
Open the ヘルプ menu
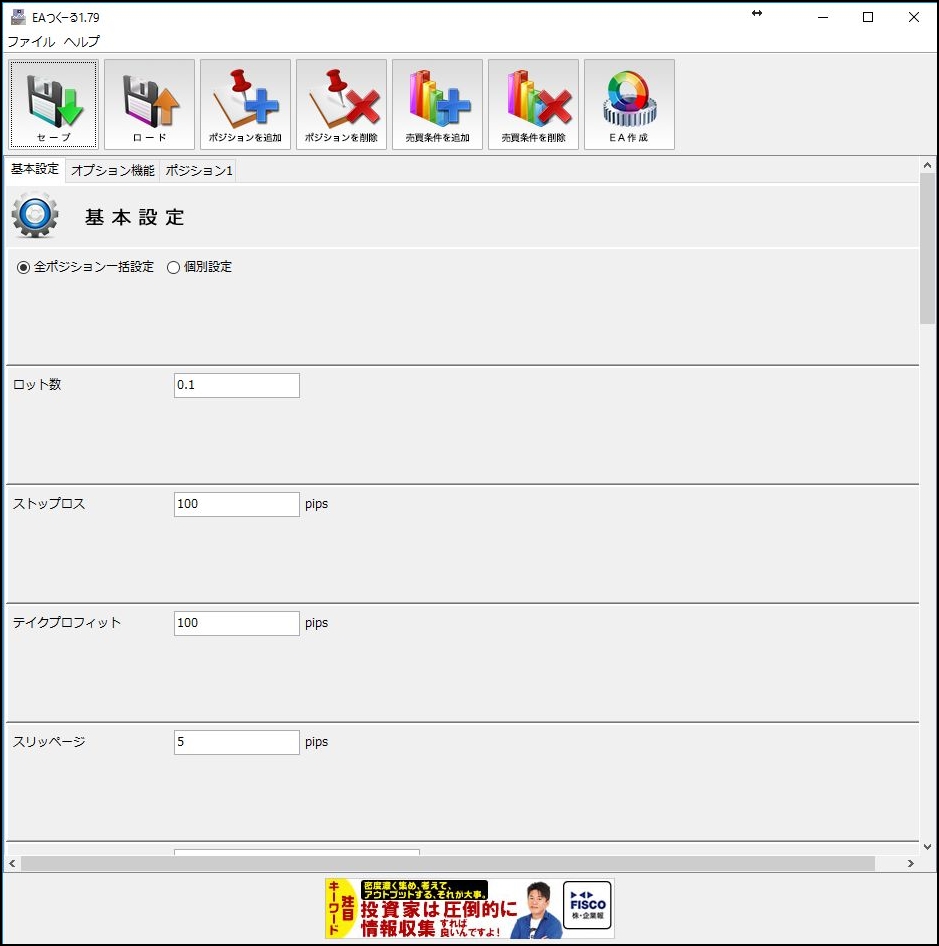[x=81, y=42]
